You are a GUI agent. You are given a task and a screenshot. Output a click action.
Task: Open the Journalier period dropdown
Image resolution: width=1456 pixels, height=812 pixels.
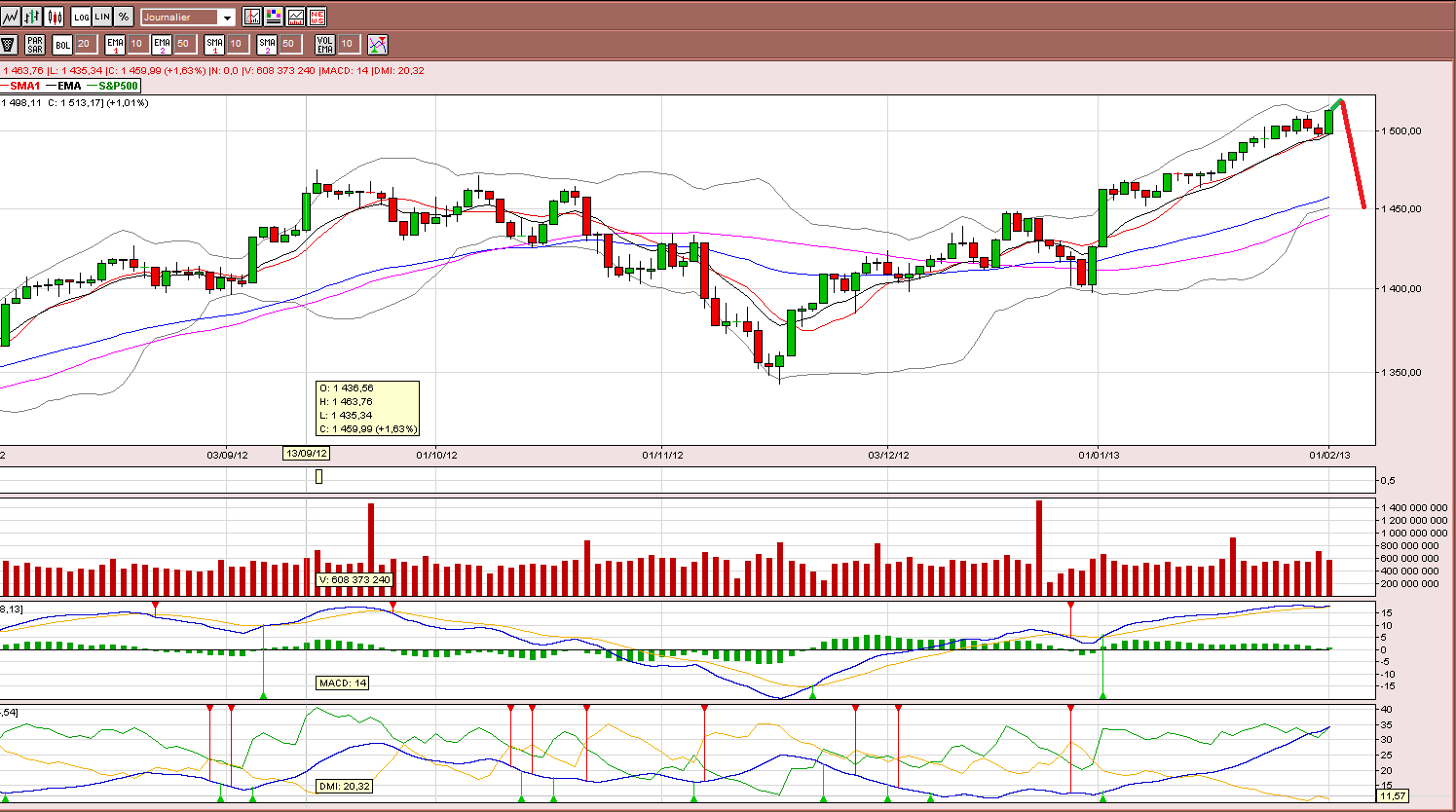pos(188,17)
